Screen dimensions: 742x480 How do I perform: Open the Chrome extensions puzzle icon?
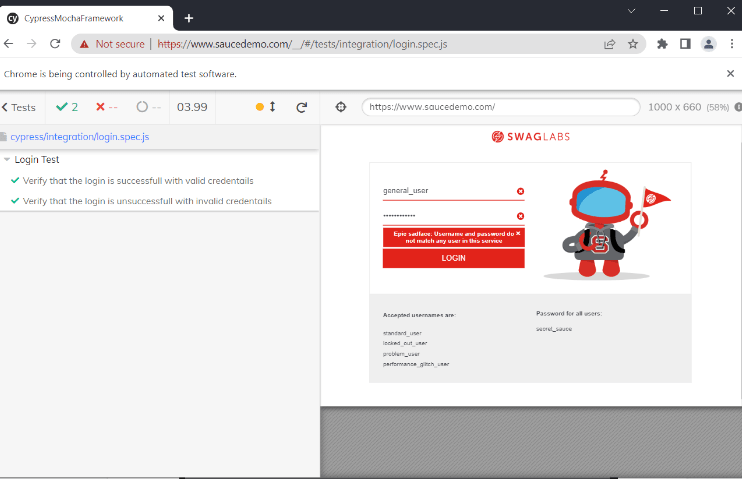(x=662, y=44)
